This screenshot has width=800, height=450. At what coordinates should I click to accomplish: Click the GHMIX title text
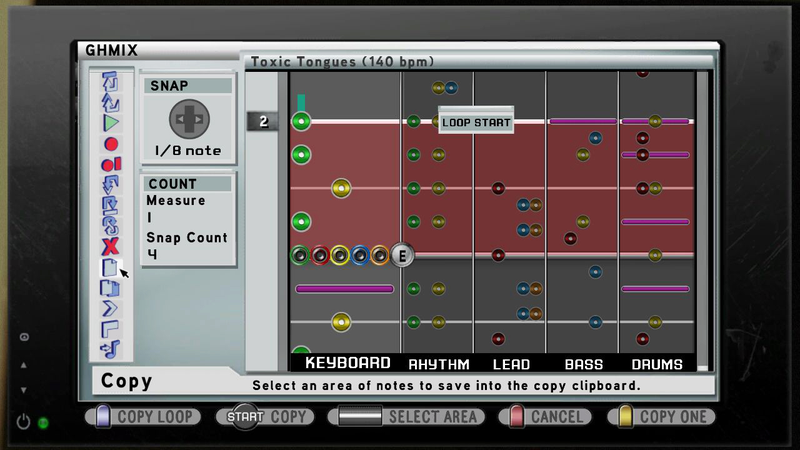click(x=111, y=50)
